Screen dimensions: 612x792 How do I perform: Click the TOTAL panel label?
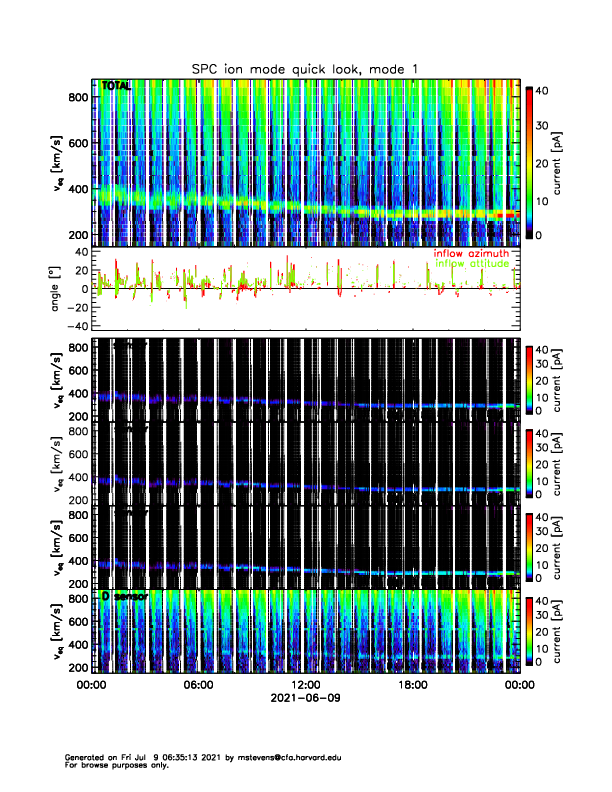tap(116, 87)
